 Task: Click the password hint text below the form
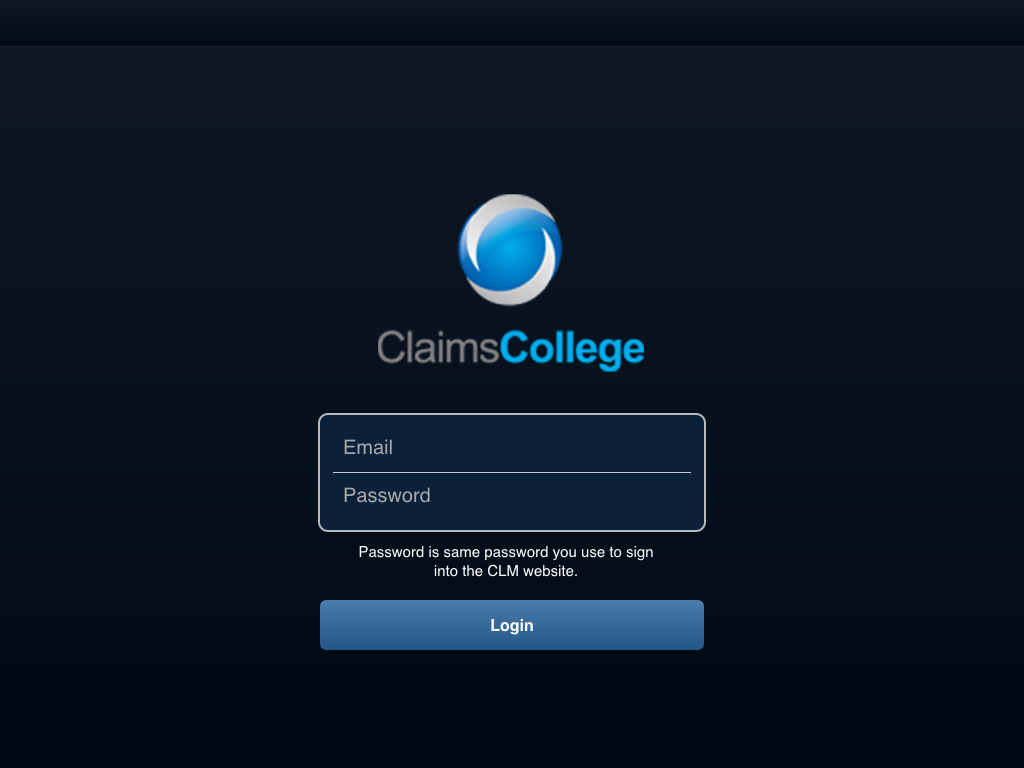[506, 562]
